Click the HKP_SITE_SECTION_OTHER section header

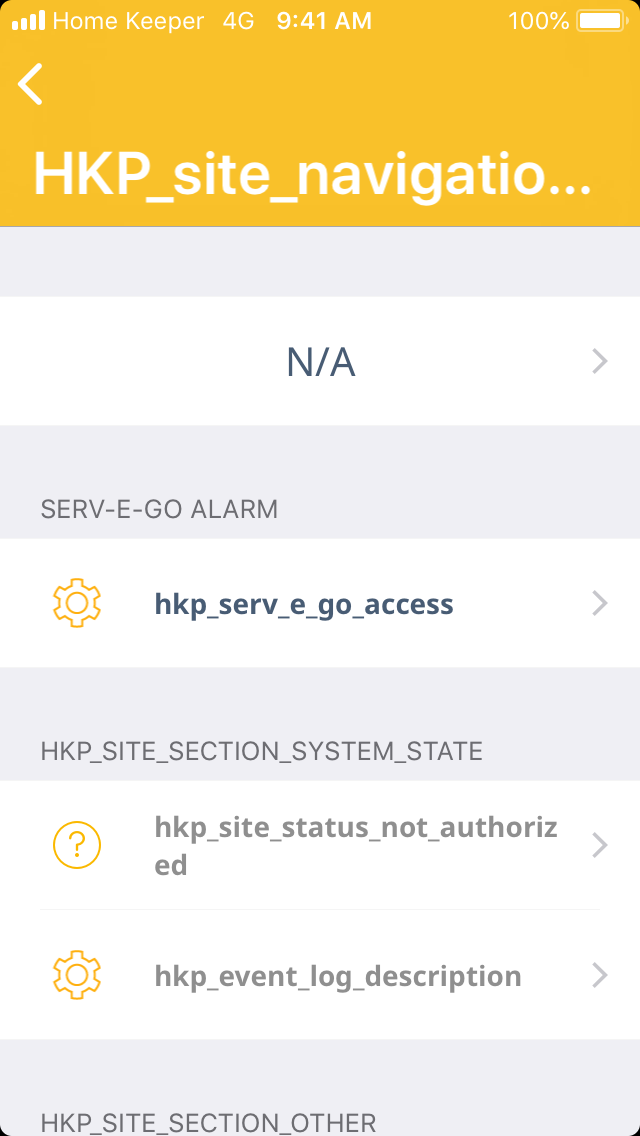pos(208,1122)
